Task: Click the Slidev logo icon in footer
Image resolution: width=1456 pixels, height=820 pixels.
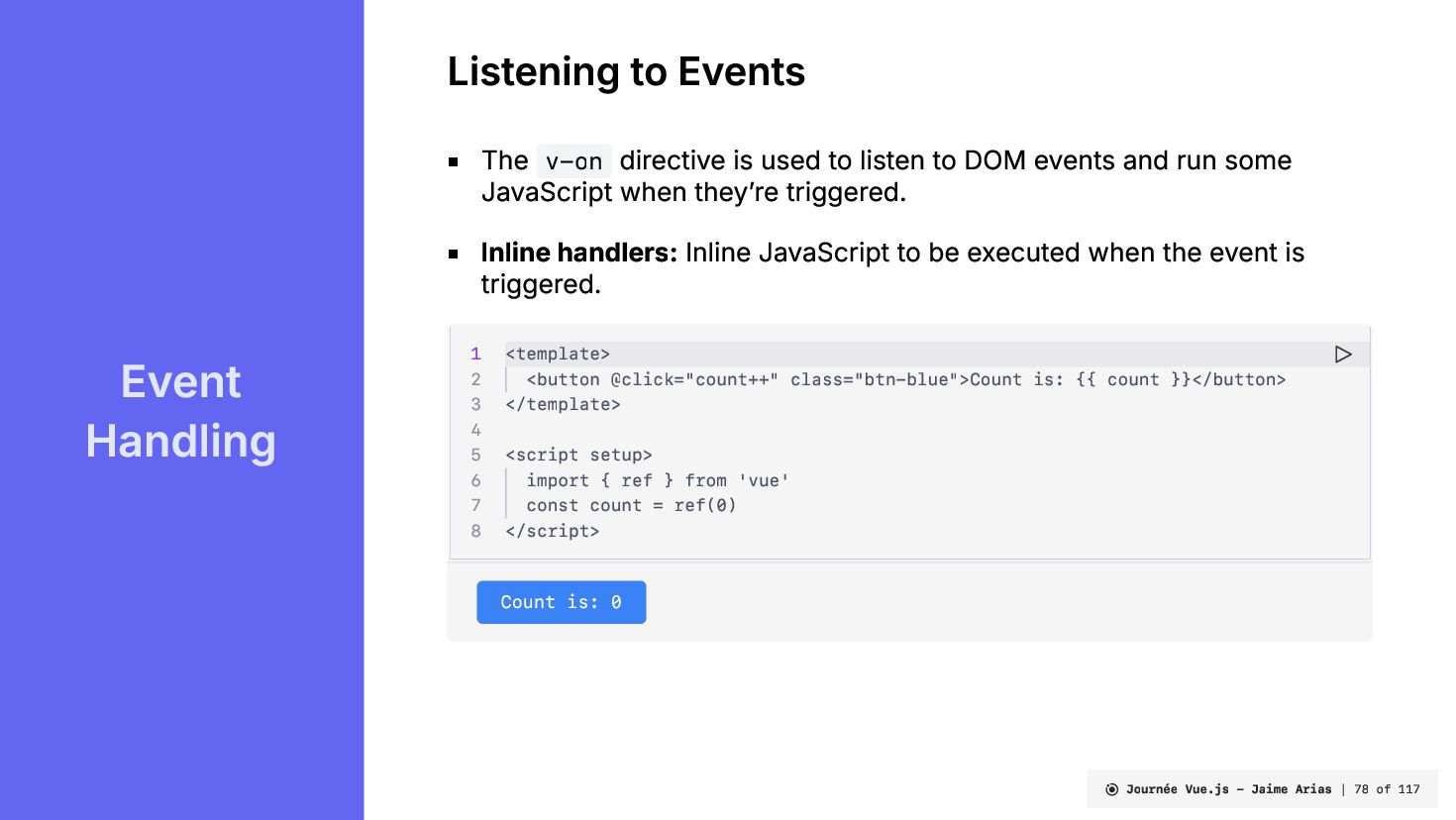Action: coord(1111,789)
